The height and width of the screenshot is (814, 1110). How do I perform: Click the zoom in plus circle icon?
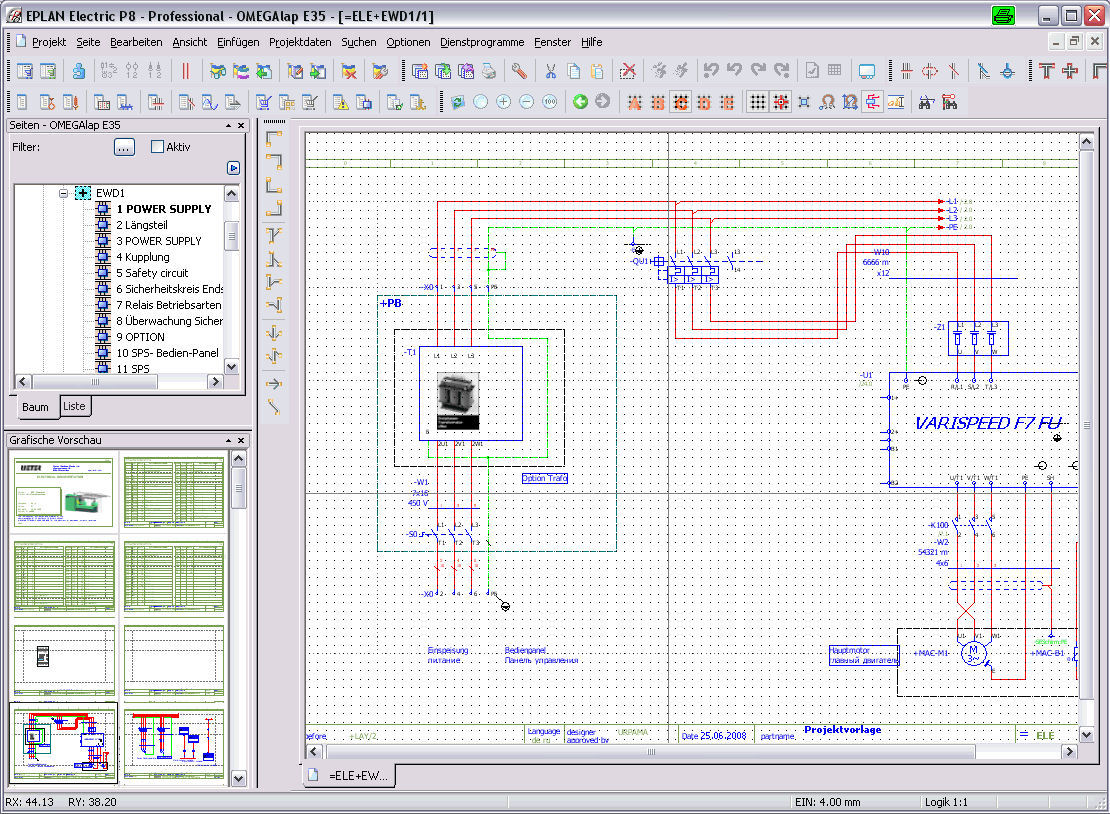(503, 102)
